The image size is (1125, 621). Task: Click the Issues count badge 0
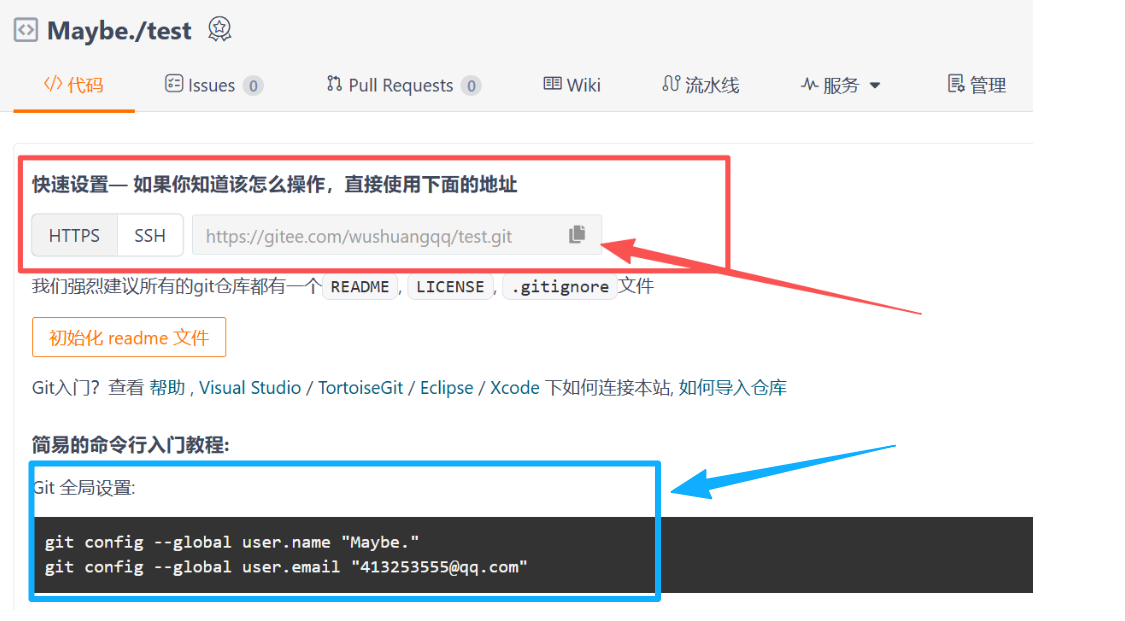(x=253, y=85)
